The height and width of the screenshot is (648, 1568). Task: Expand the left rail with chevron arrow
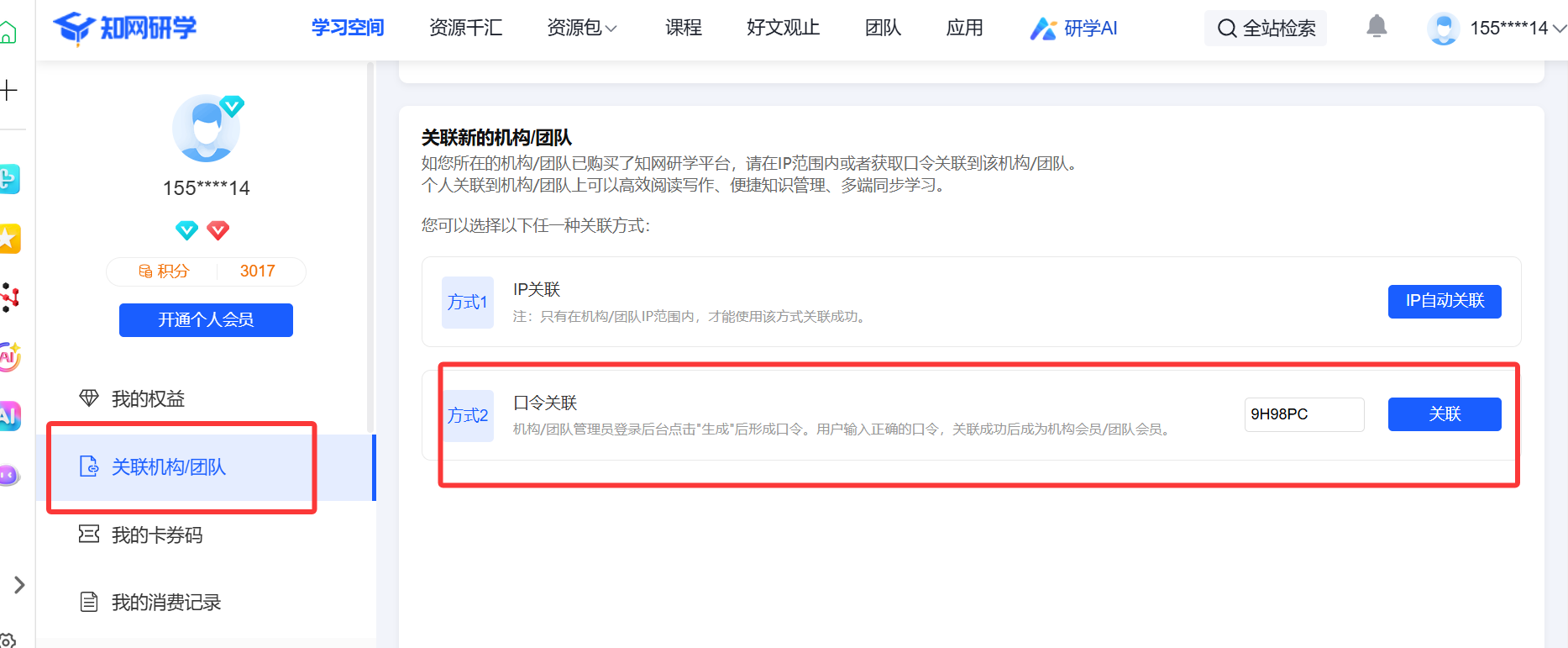pos(18,584)
